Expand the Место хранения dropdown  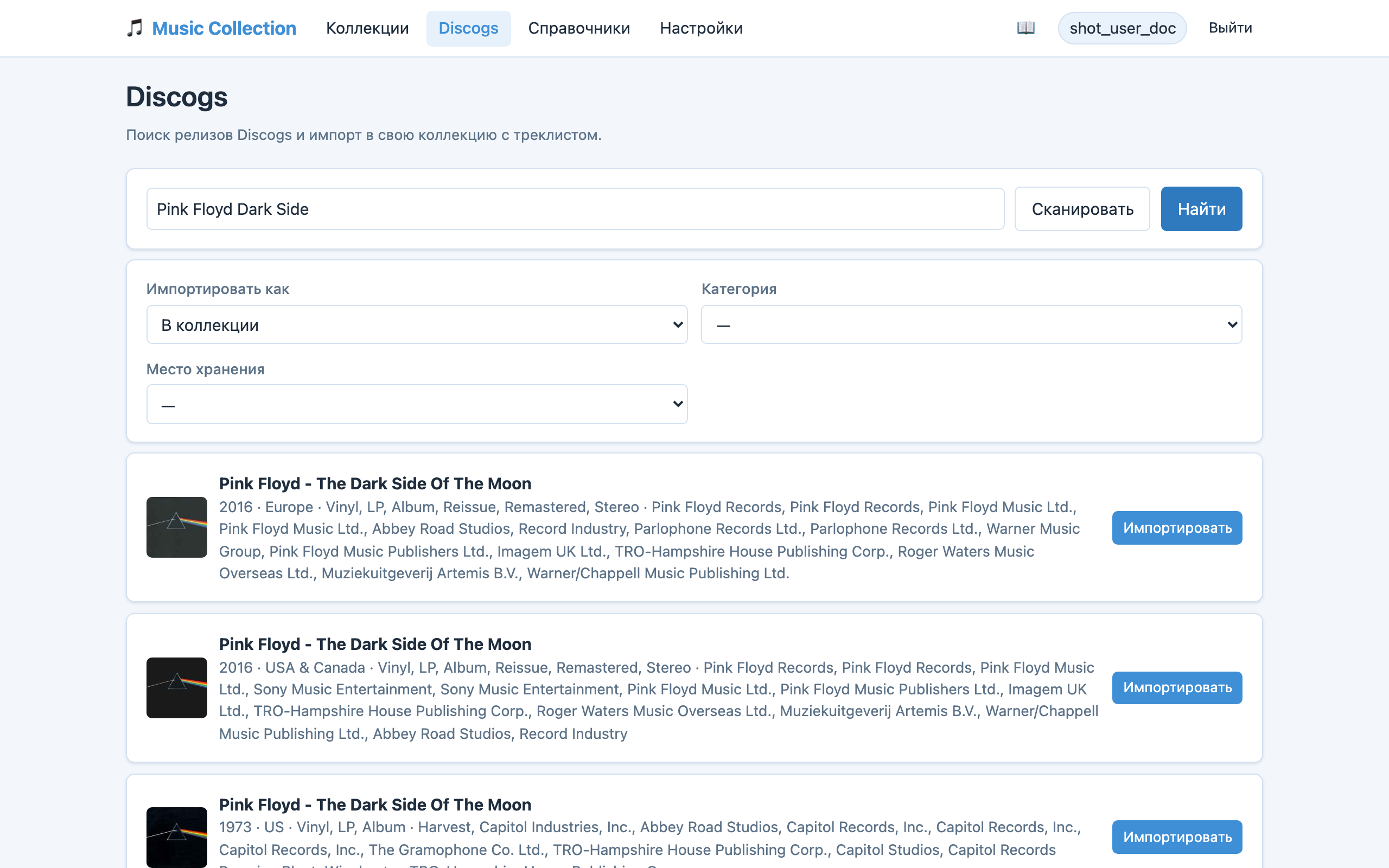(x=417, y=404)
